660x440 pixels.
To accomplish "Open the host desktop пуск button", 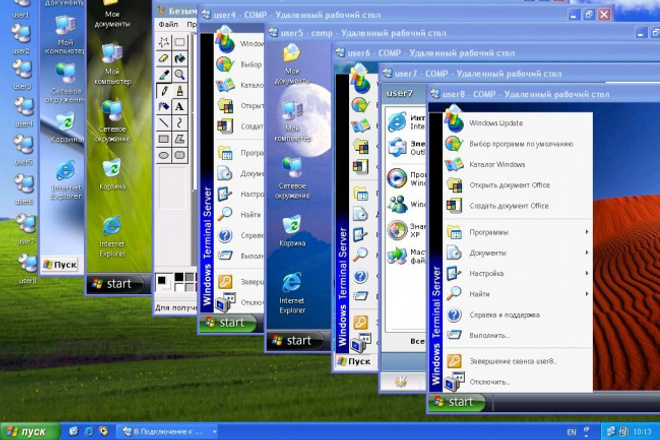I will point(29,432).
